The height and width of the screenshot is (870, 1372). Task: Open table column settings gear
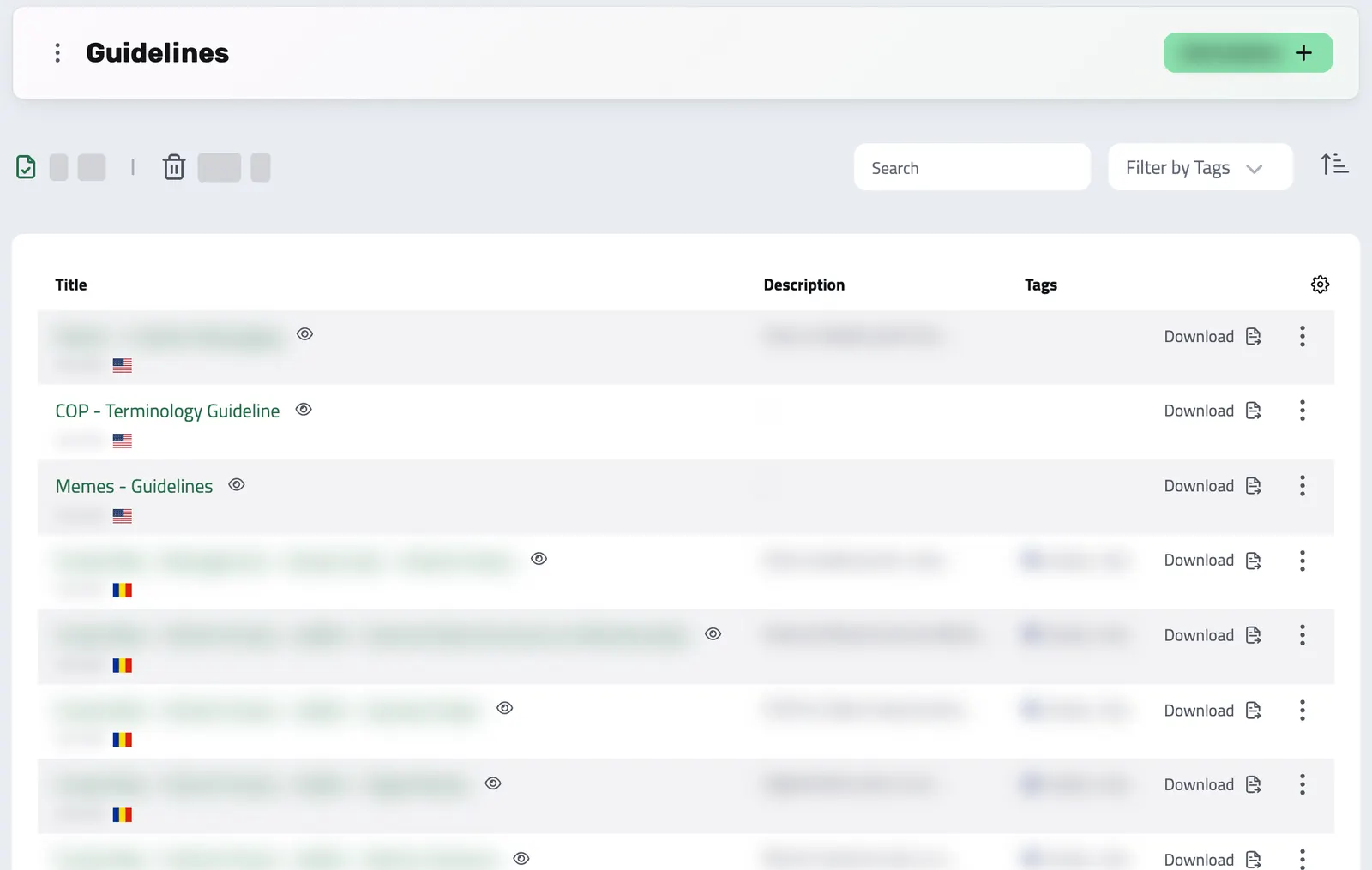pos(1320,285)
